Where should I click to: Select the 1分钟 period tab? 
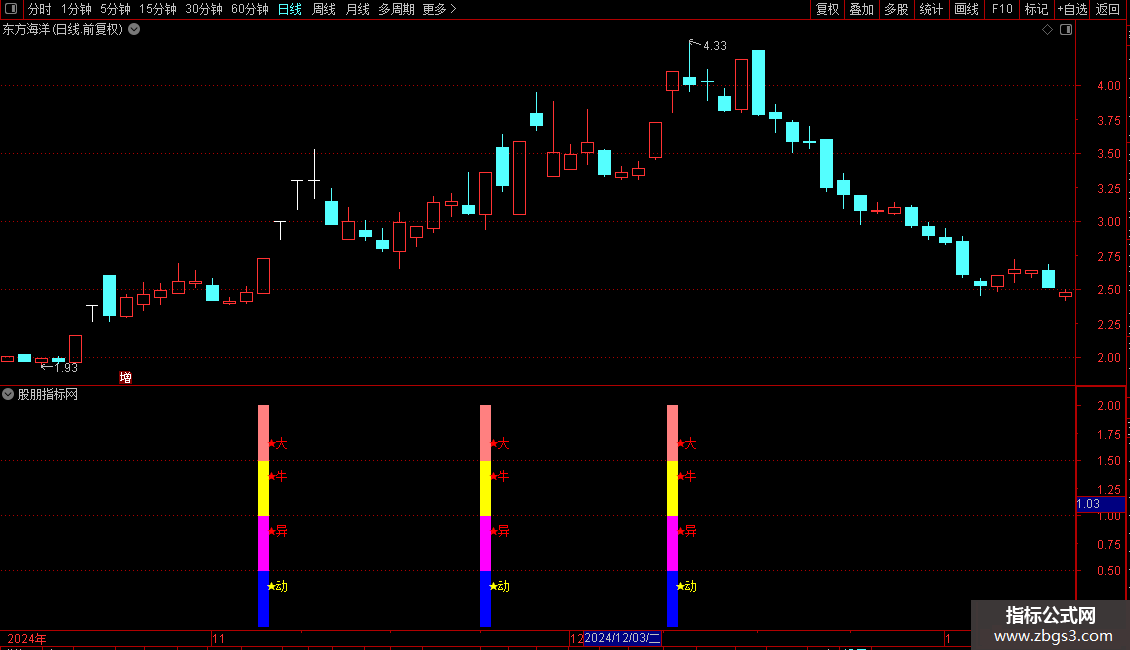(x=76, y=9)
